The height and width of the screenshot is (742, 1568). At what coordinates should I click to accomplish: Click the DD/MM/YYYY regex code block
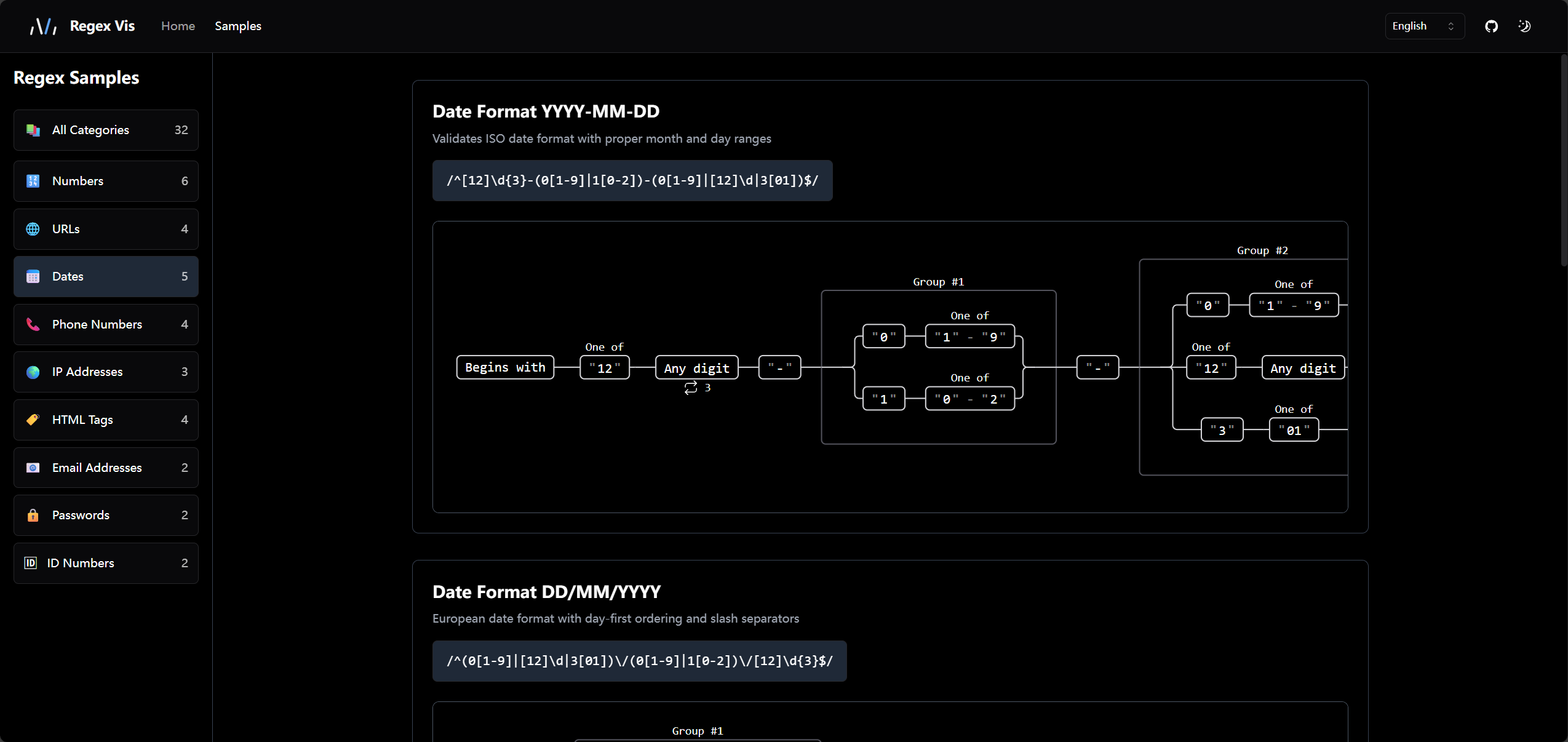point(639,661)
